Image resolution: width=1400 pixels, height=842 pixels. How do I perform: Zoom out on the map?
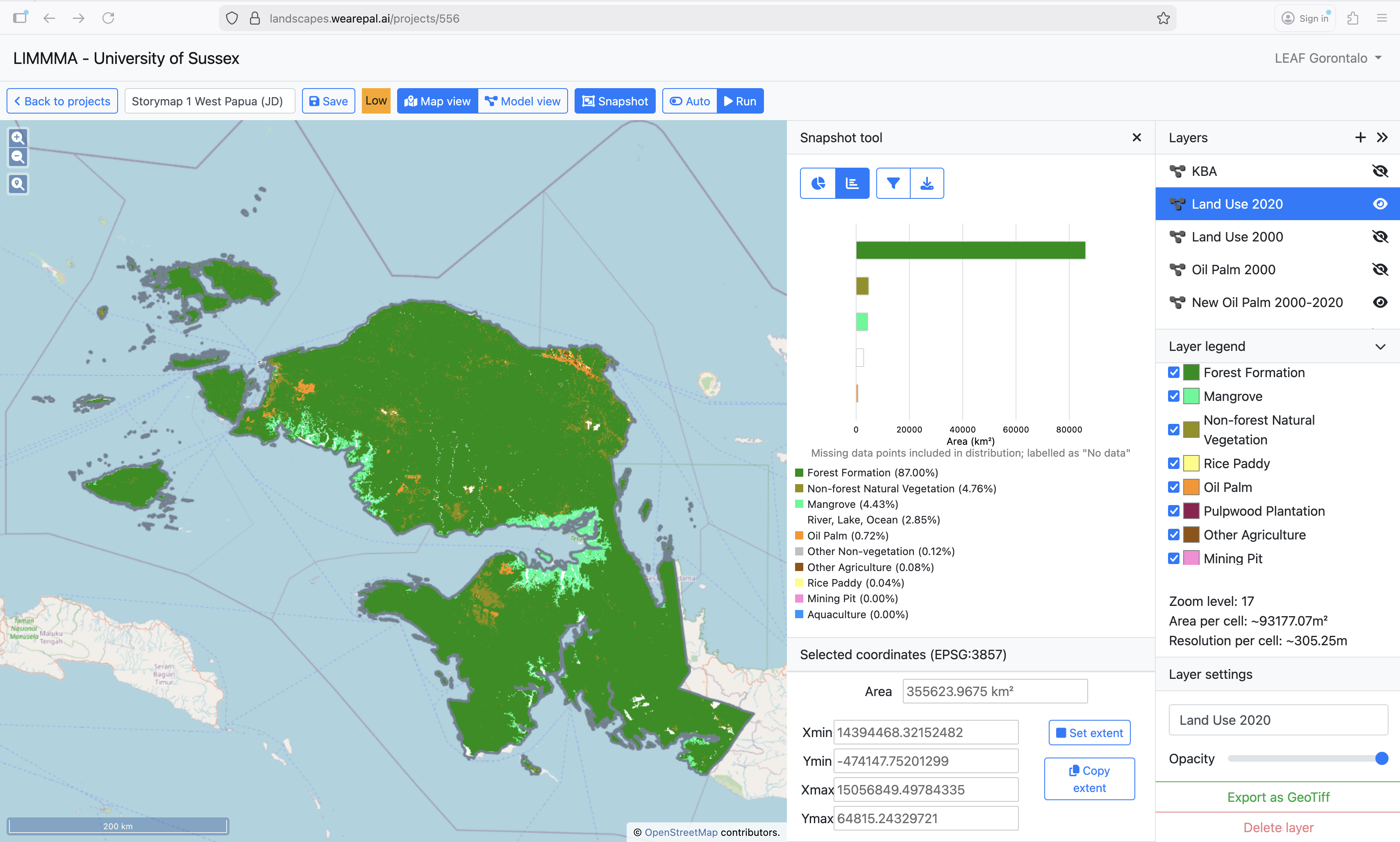(x=18, y=157)
